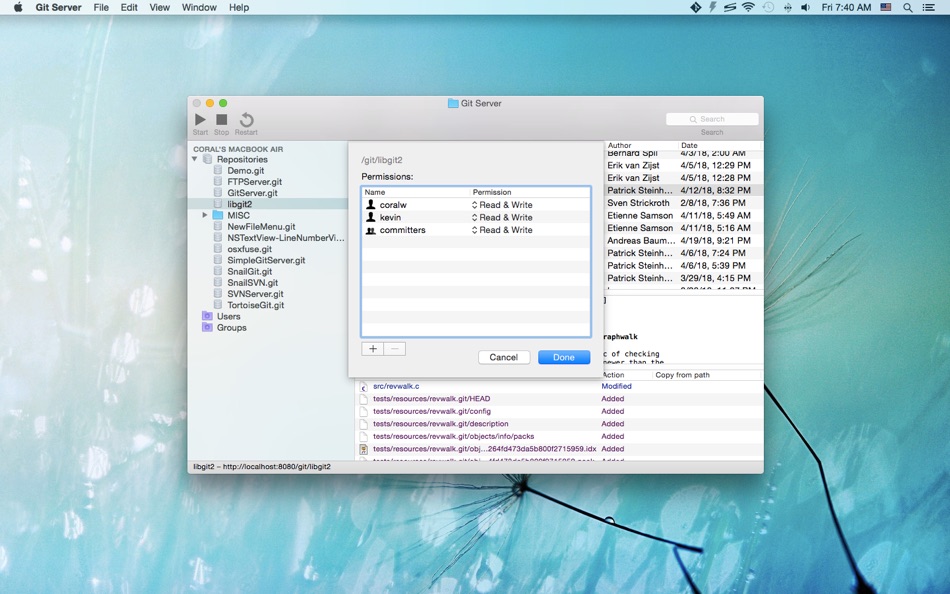Click the Start server toolbar icon
This screenshot has width=950, height=594.
pyautogui.click(x=200, y=120)
